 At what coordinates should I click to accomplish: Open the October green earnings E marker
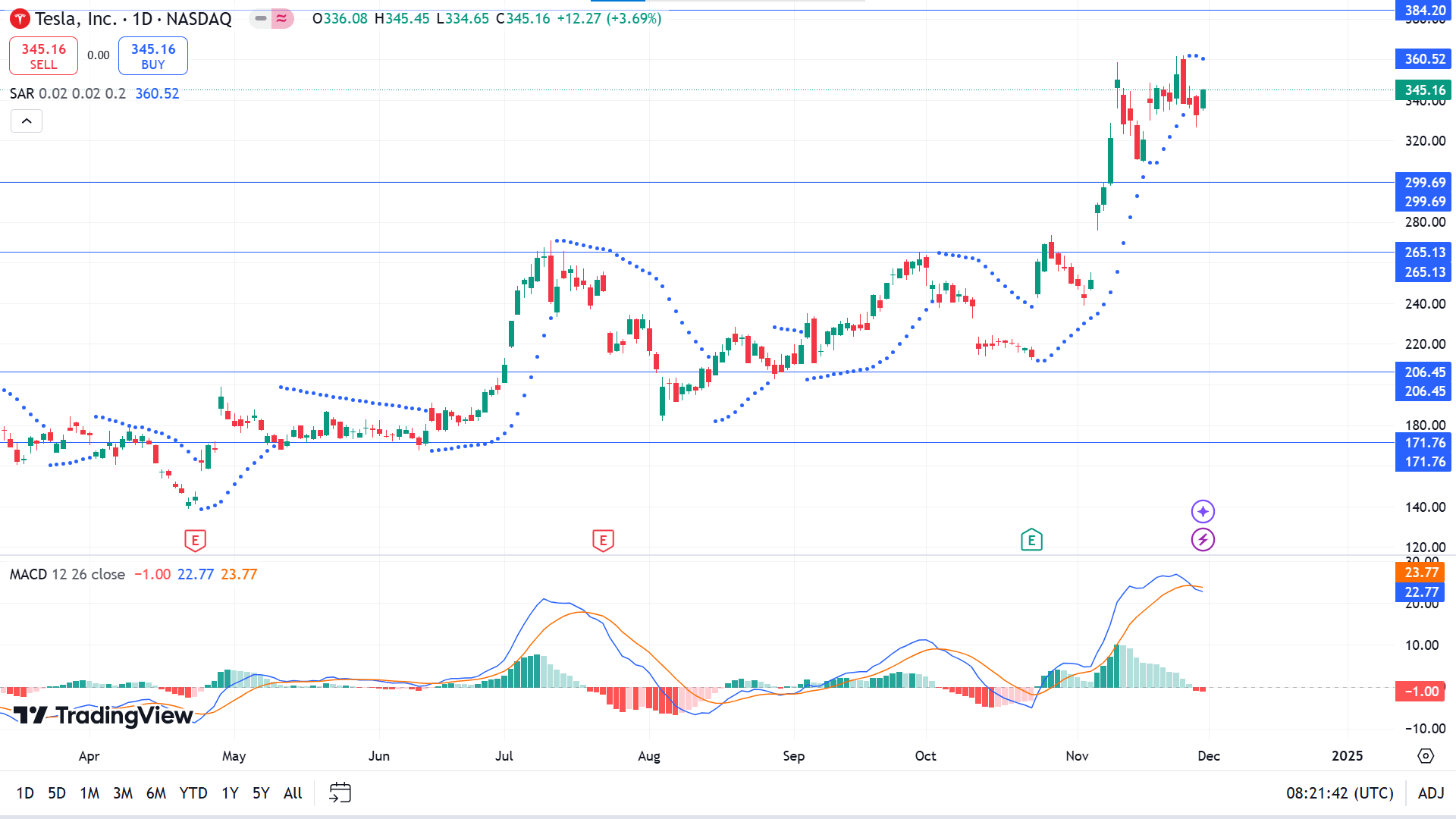pos(1031,540)
